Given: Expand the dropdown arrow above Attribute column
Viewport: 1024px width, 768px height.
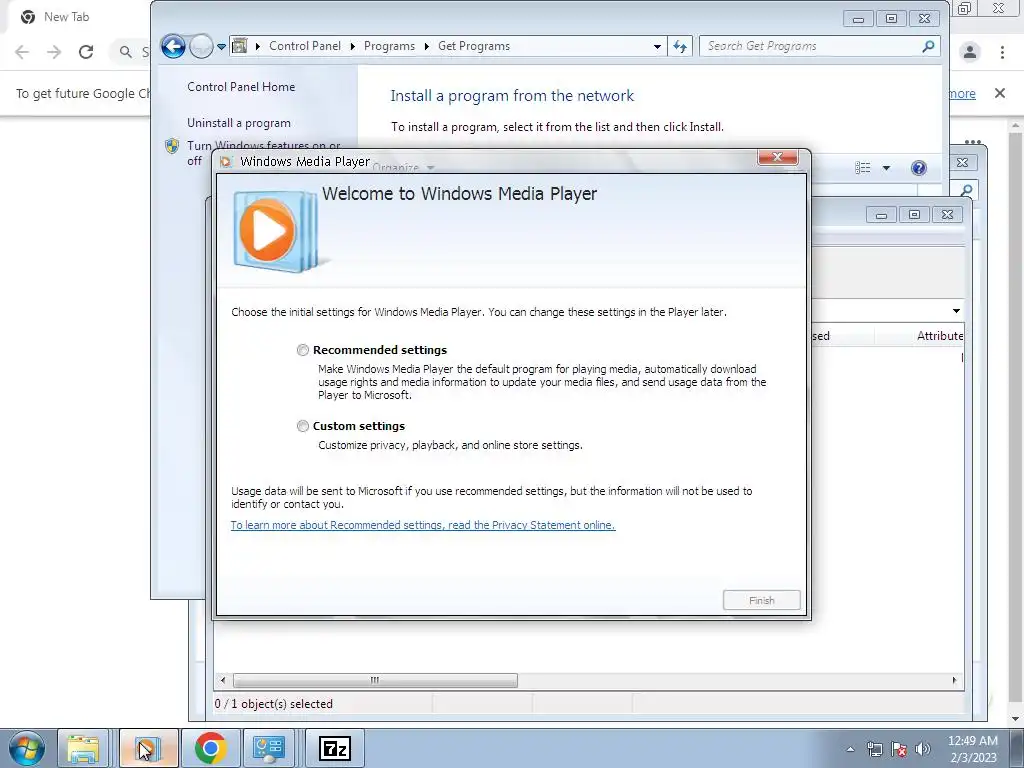Looking at the screenshot, I should click(x=956, y=311).
